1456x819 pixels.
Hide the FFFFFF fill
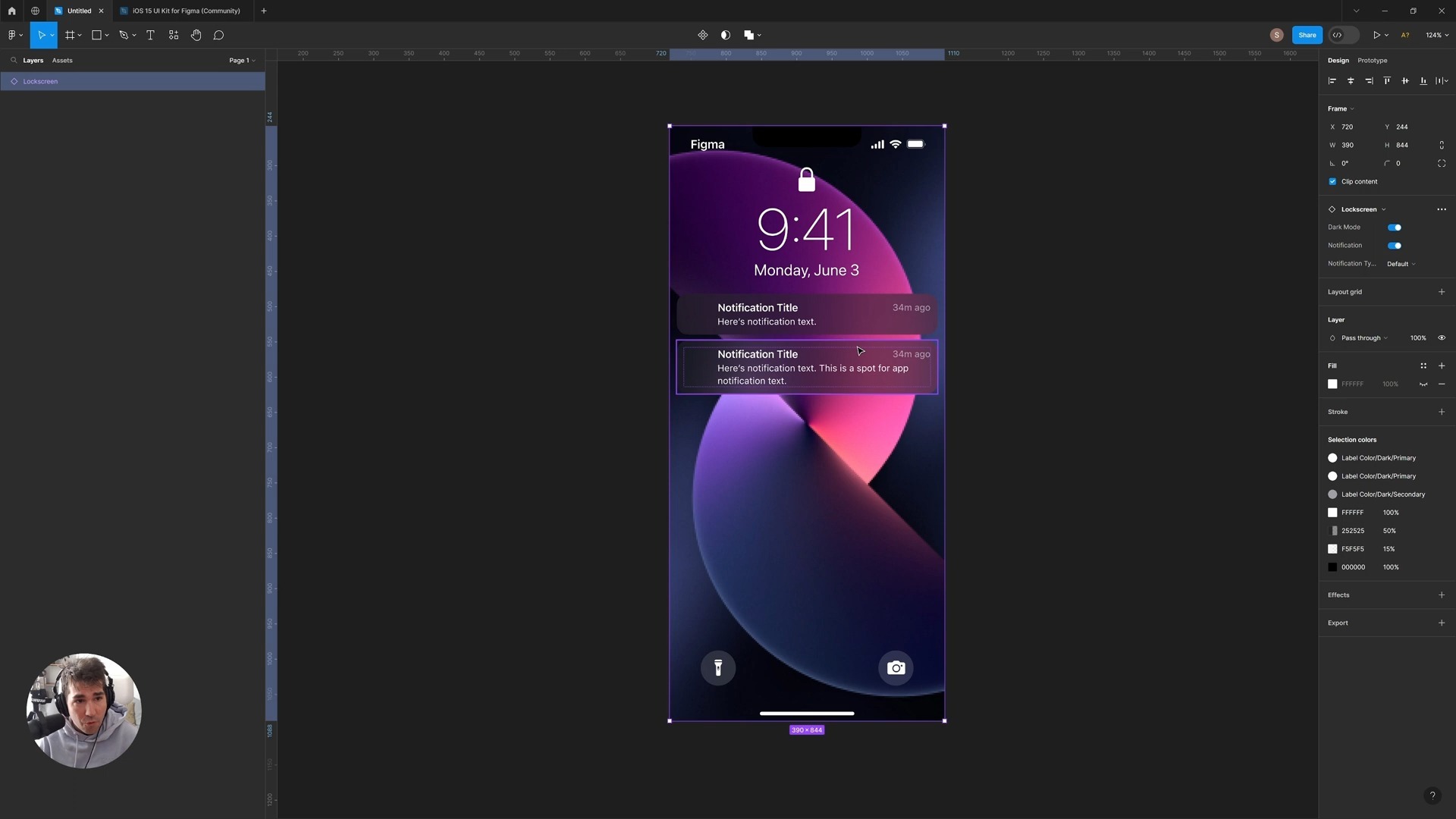1423,384
